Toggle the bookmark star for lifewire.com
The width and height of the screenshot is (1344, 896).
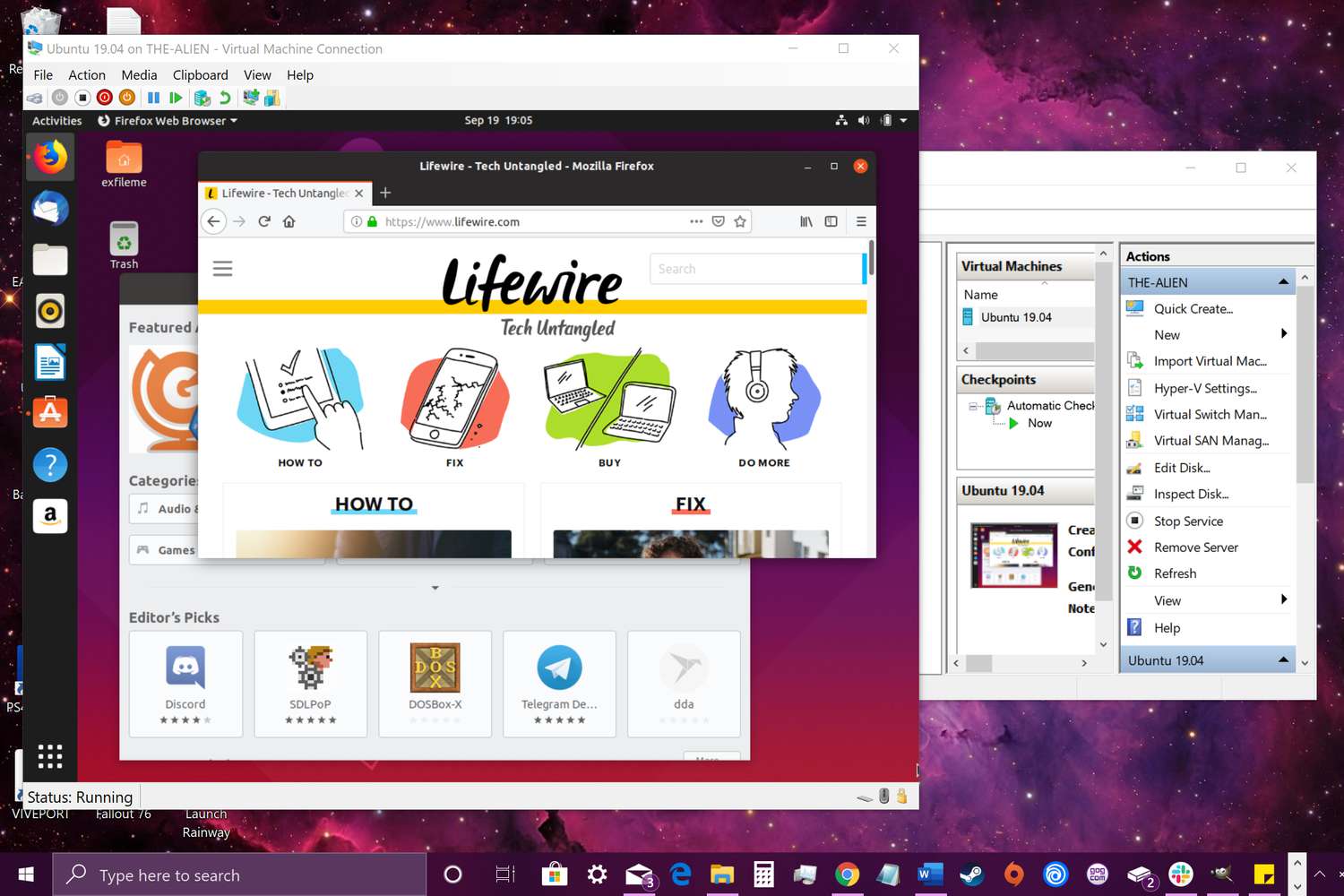click(740, 221)
